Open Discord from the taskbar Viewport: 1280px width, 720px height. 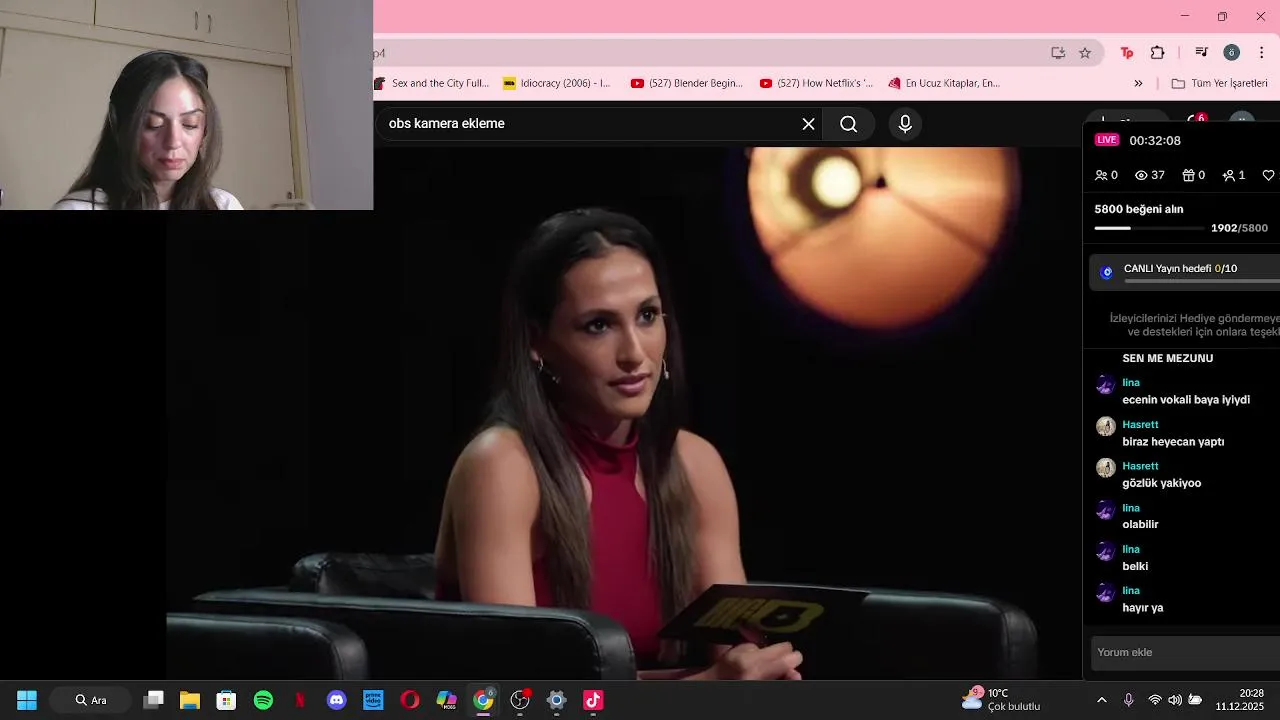coord(336,700)
